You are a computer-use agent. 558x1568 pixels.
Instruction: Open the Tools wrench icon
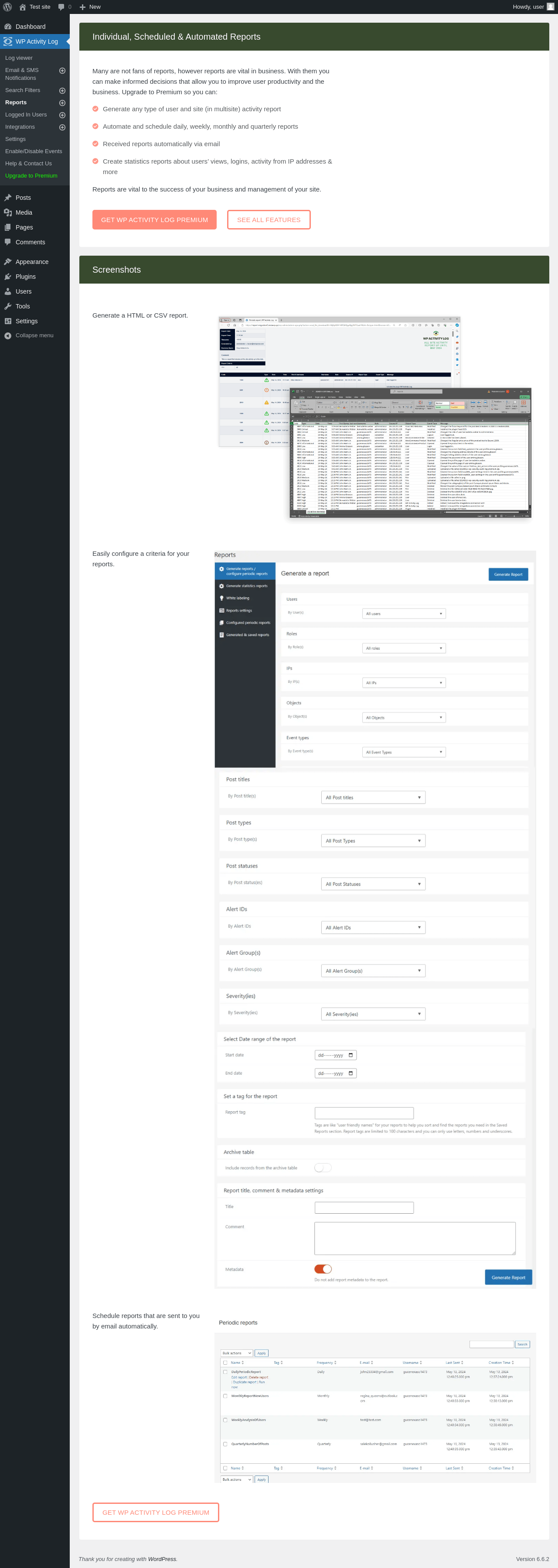(8, 306)
